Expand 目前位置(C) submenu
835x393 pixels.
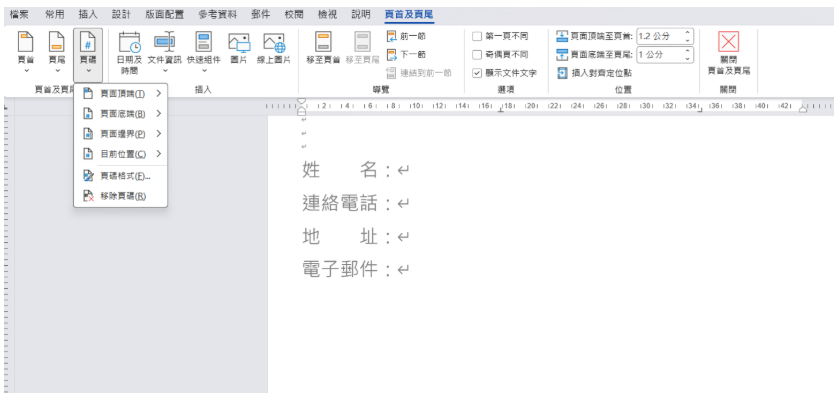pos(121,154)
